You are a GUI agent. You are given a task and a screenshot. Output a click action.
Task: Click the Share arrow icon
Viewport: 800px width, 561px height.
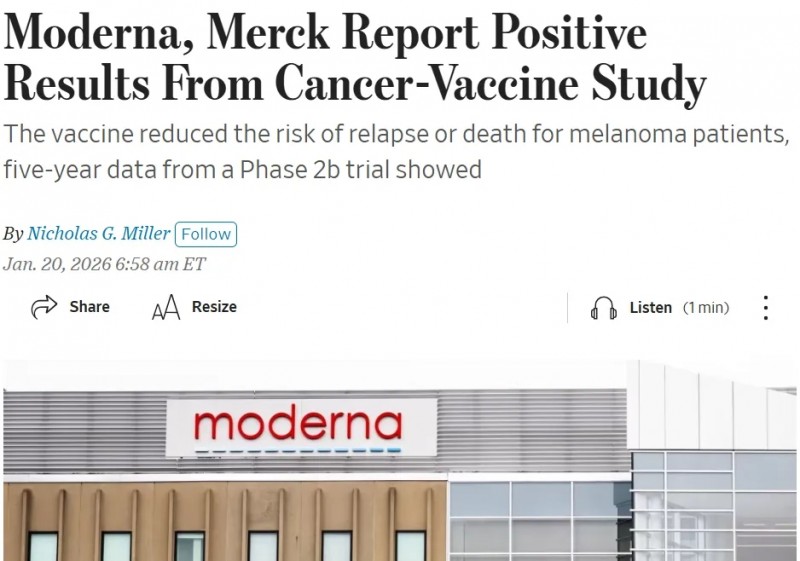pyautogui.click(x=44, y=307)
